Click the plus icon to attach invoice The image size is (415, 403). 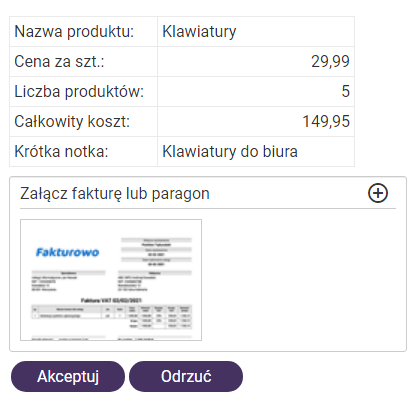point(378,193)
